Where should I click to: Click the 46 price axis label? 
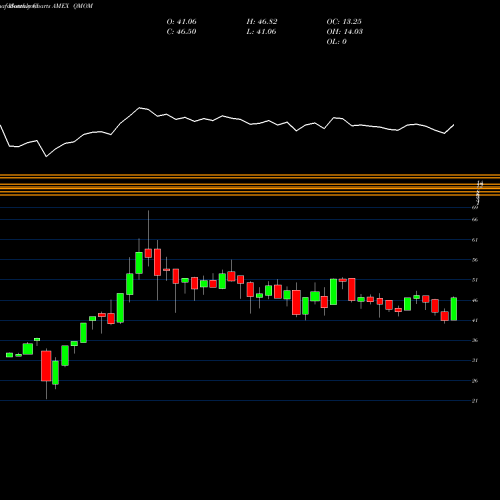pos(475,300)
